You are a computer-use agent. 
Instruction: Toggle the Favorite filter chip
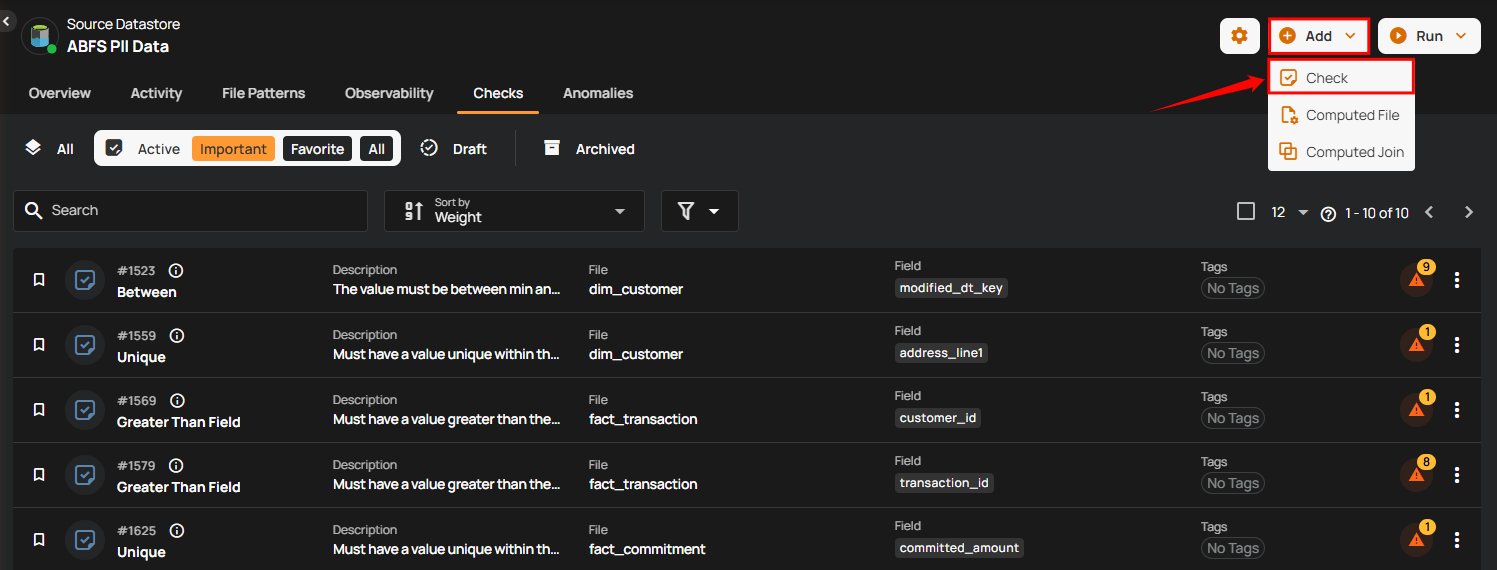(x=317, y=149)
